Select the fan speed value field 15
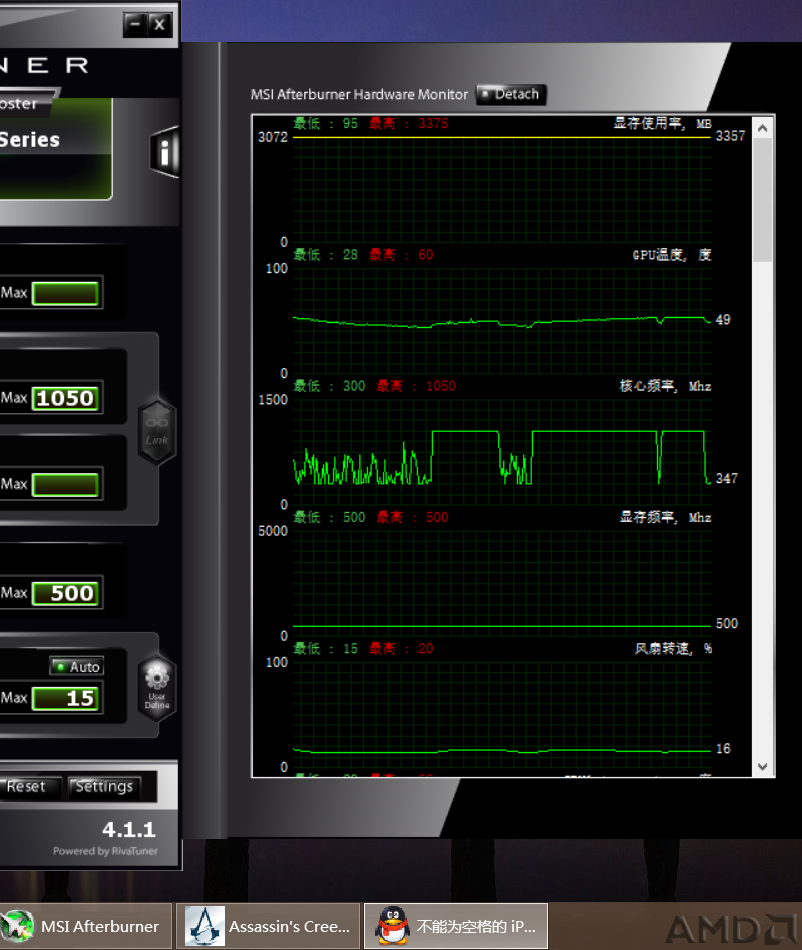The image size is (802, 950). (65, 699)
